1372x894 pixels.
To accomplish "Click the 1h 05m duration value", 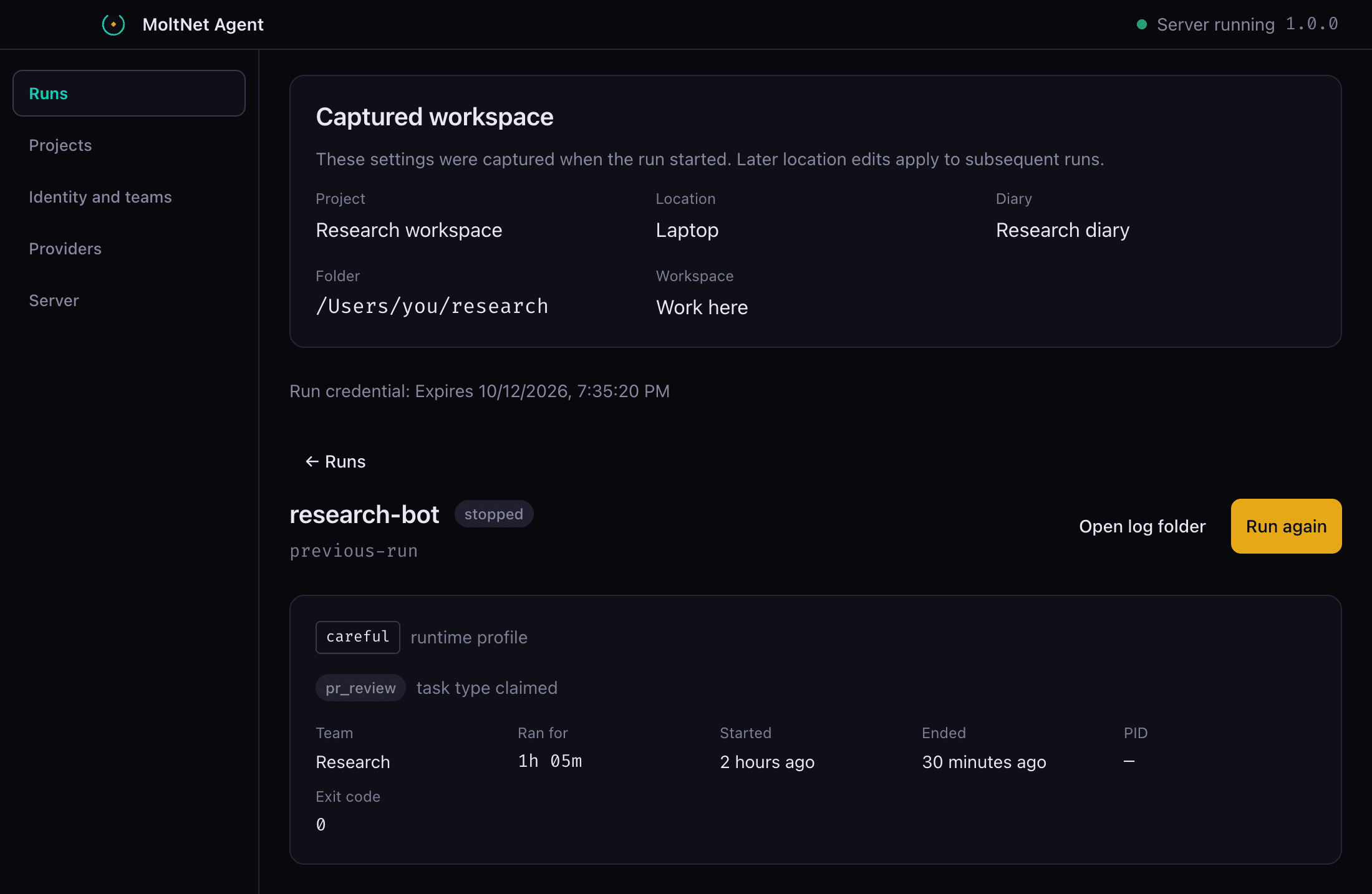I will 549,761.
